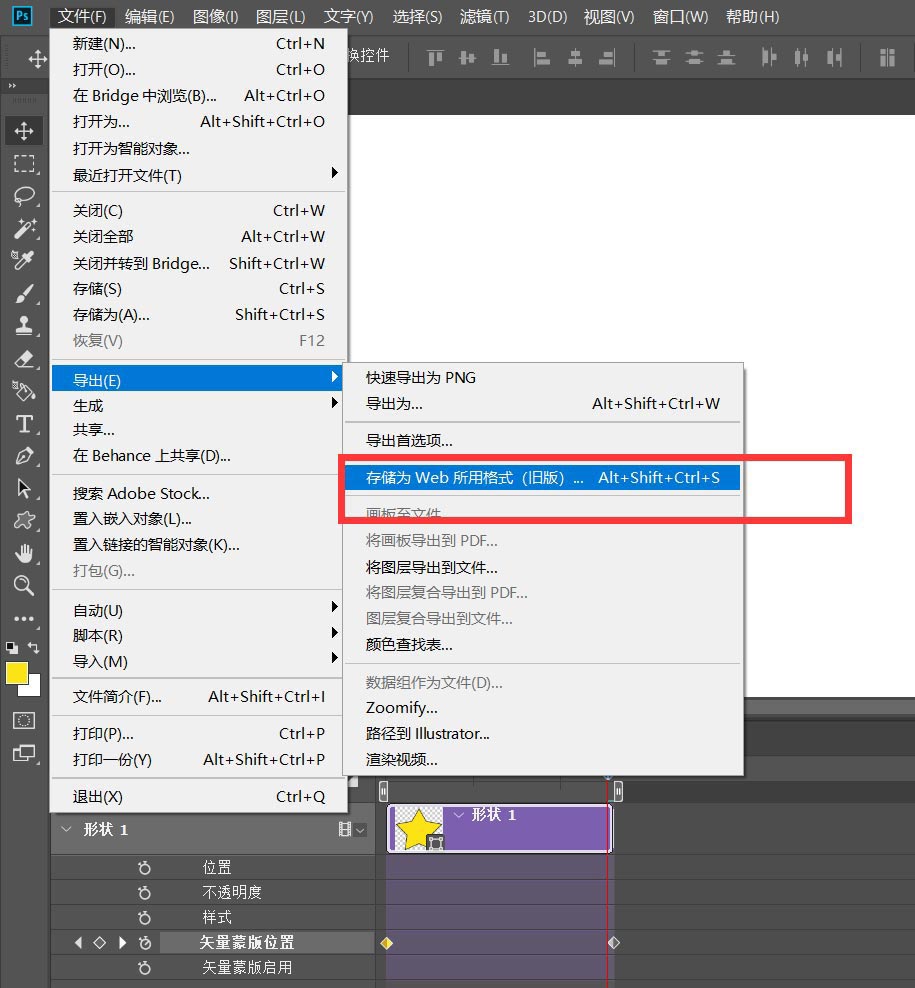Select the Eraser tool
The image size is (915, 988).
pyautogui.click(x=24, y=359)
